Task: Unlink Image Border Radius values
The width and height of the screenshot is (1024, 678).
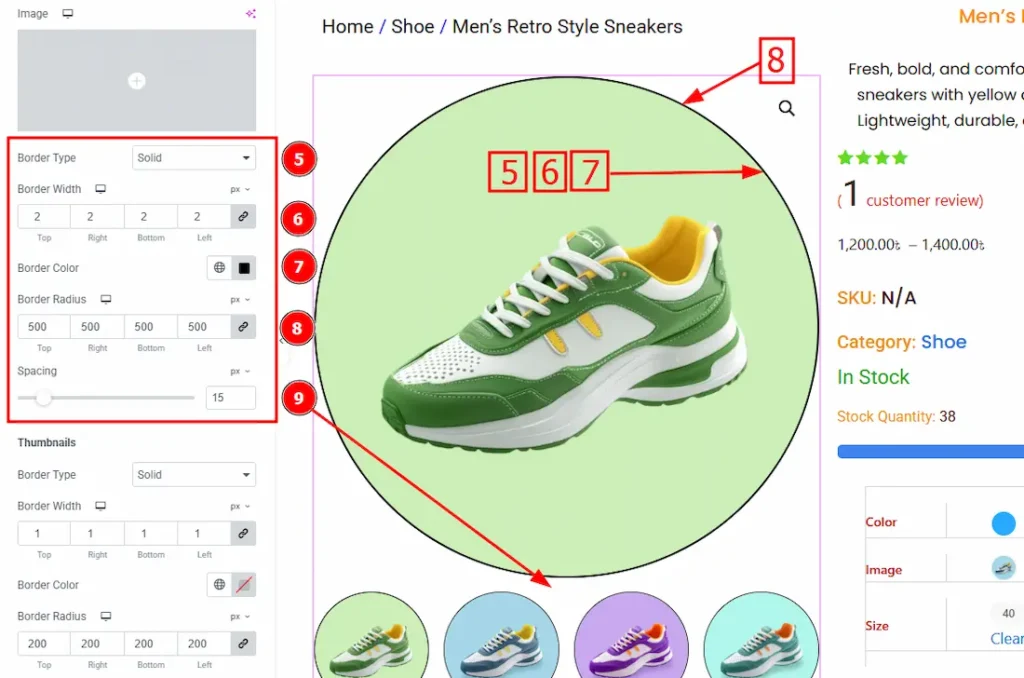Action: pyautogui.click(x=243, y=327)
